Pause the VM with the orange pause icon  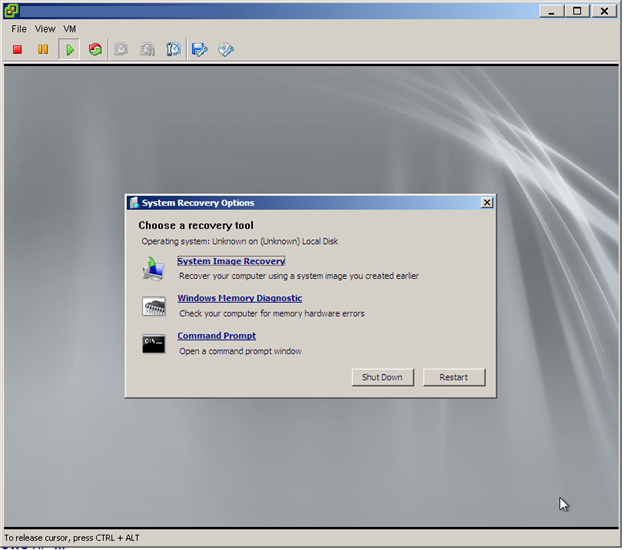pos(43,49)
